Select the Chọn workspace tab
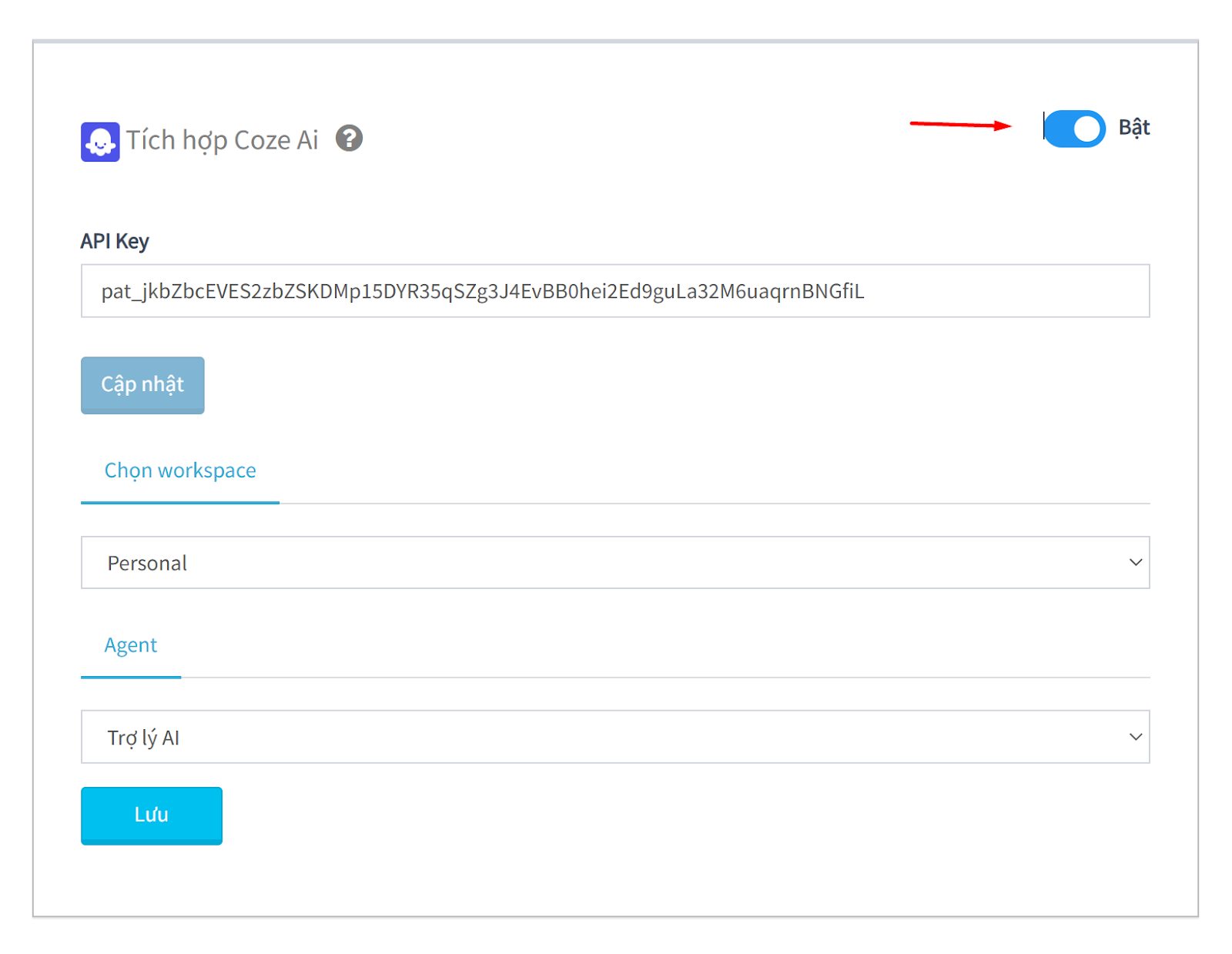 point(180,471)
